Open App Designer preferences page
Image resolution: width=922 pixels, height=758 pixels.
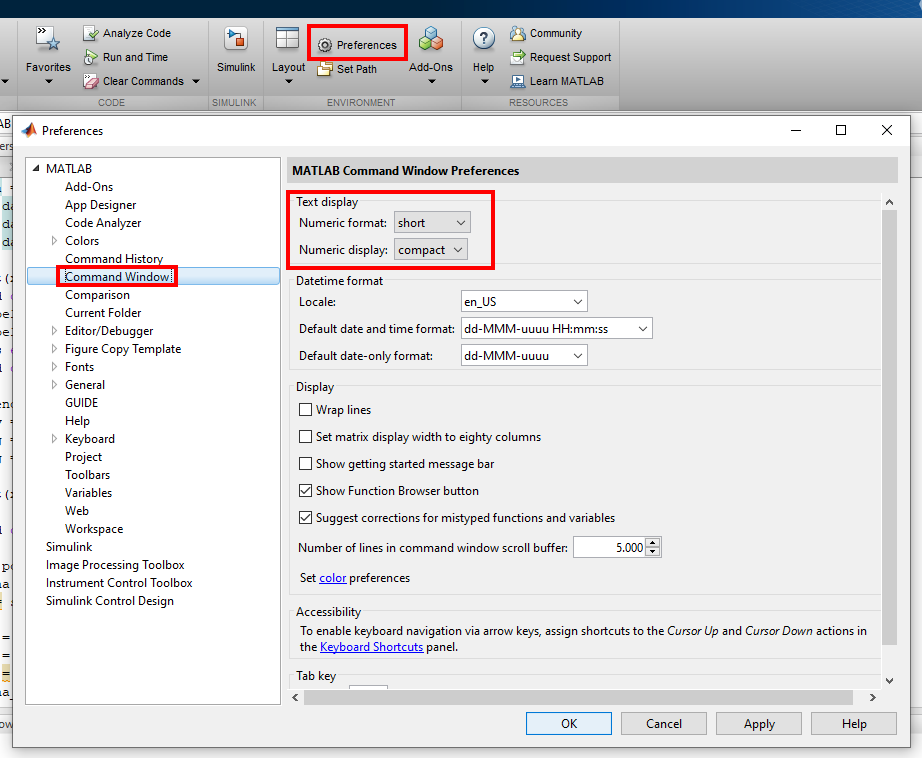pyautogui.click(x=101, y=205)
